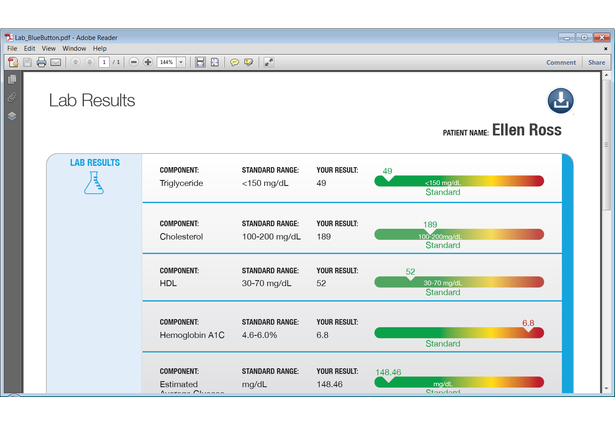Send file by email envelope icon

(x=56, y=62)
